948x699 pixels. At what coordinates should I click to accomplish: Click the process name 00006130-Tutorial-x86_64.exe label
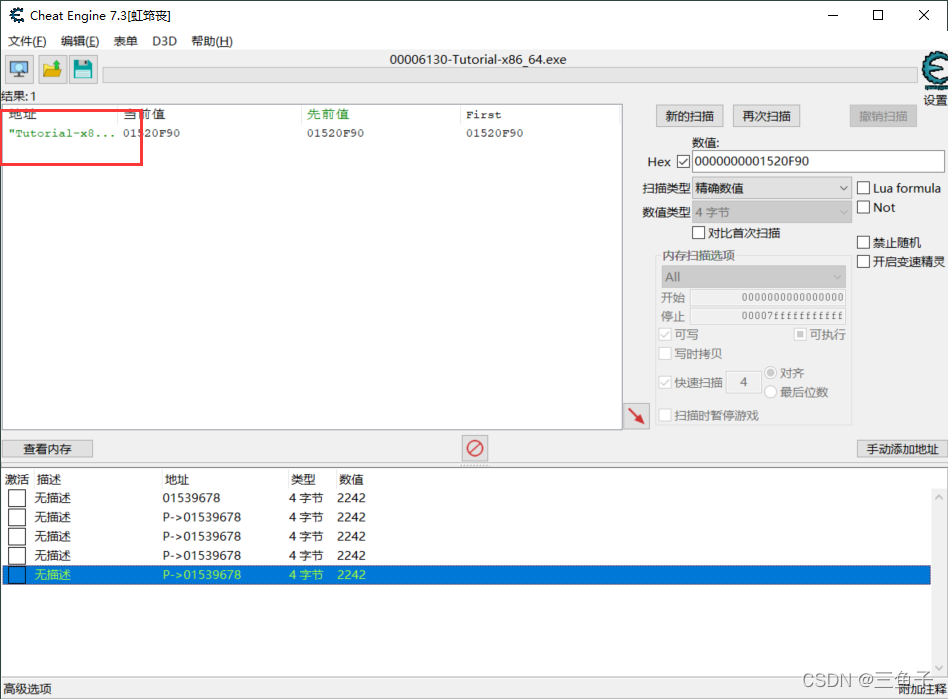pos(478,59)
